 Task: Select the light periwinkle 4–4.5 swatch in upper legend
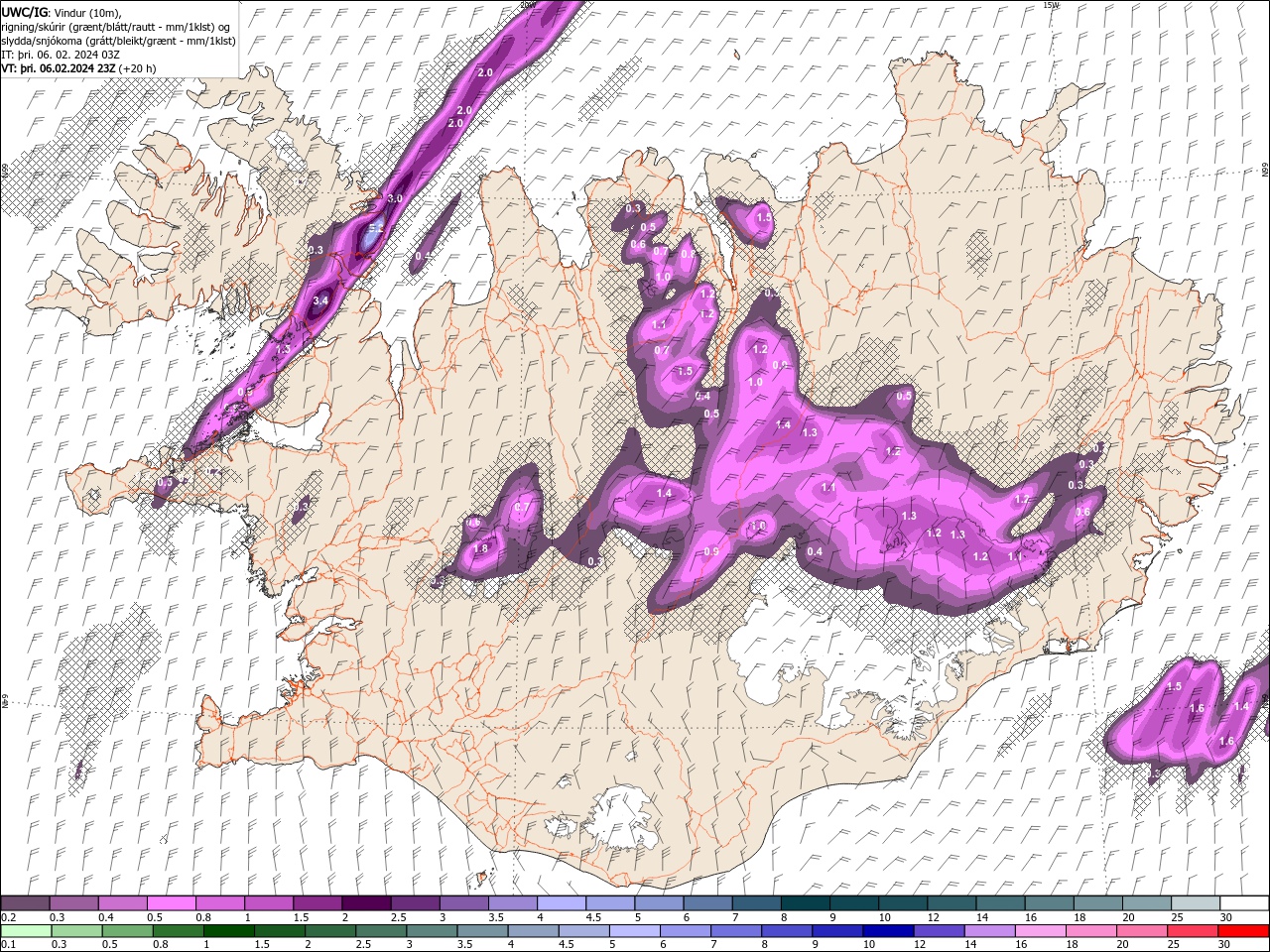click(x=562, y=903)
